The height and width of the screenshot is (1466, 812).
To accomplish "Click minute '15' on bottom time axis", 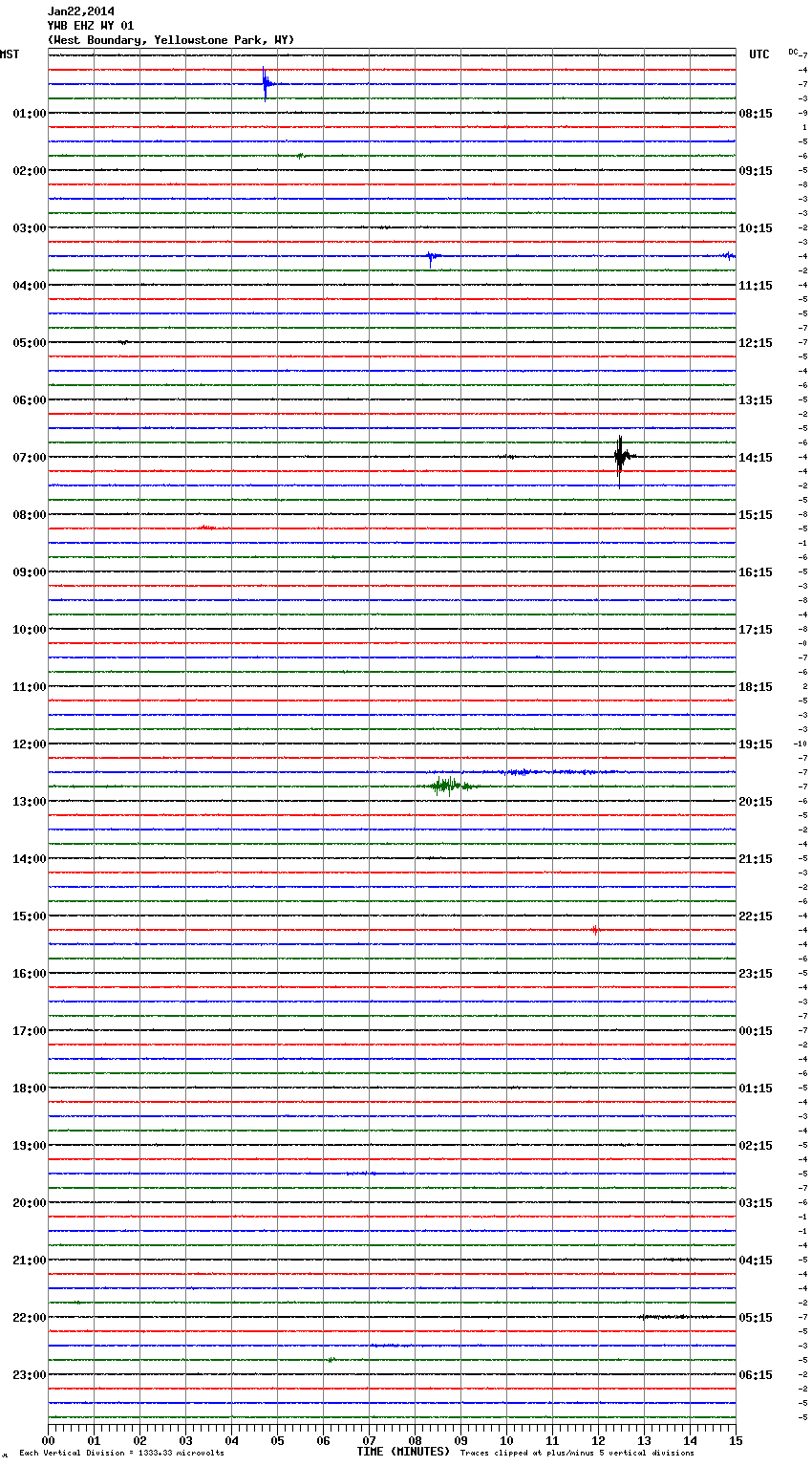I will (x=736, y=1440).
